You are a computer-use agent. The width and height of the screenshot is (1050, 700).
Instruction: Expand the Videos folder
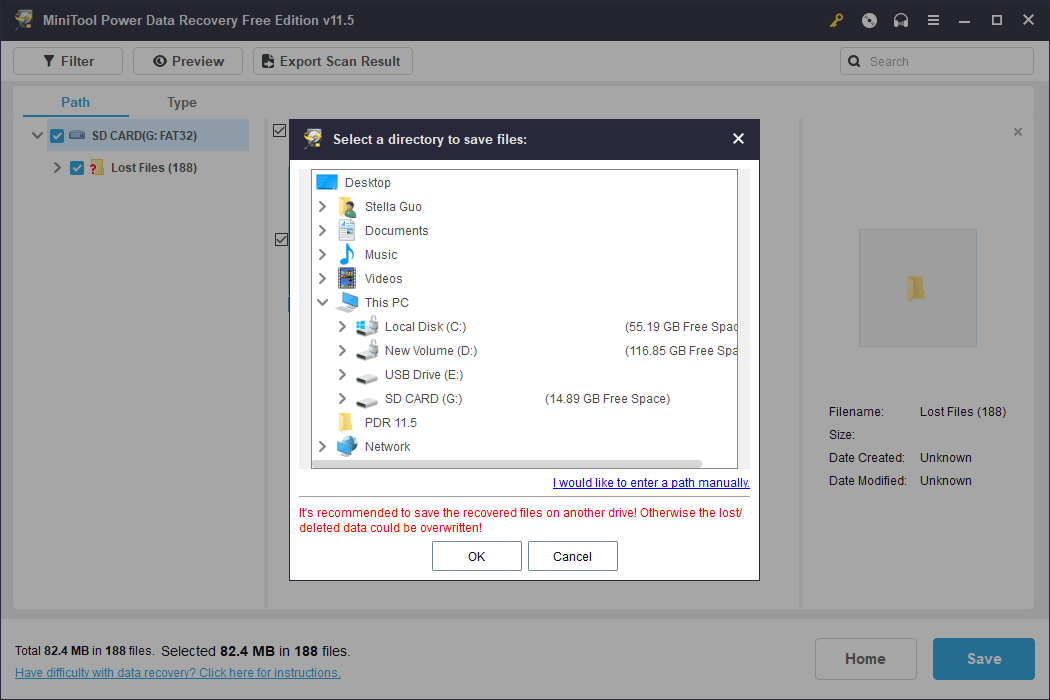coord(323,278)
